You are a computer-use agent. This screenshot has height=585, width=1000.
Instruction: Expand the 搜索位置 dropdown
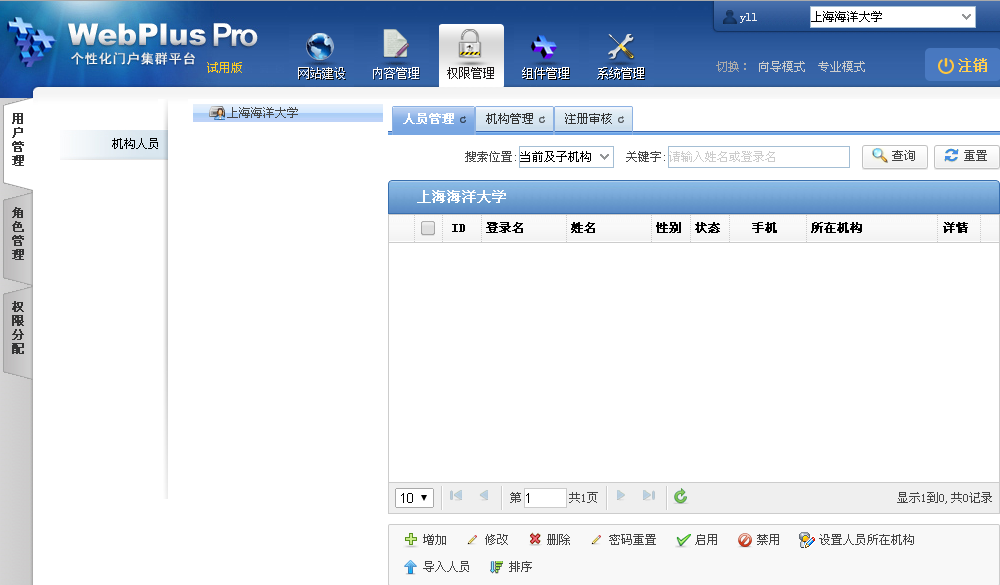(x=566, y=157)
